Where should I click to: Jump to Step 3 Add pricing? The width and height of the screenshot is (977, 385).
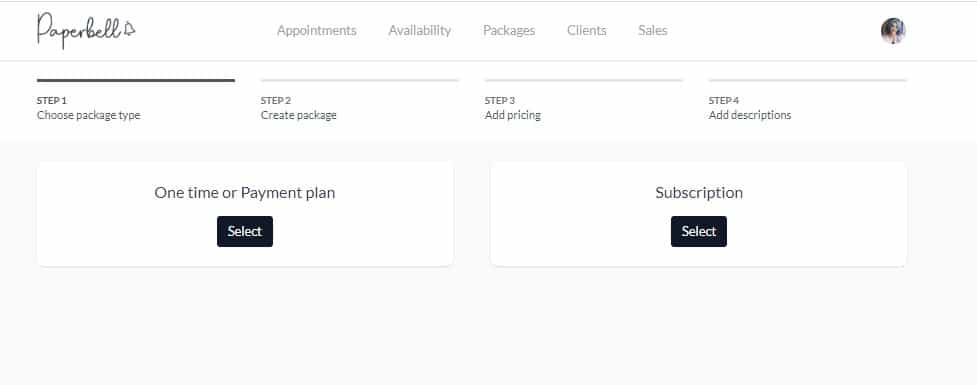click(513, 108)
